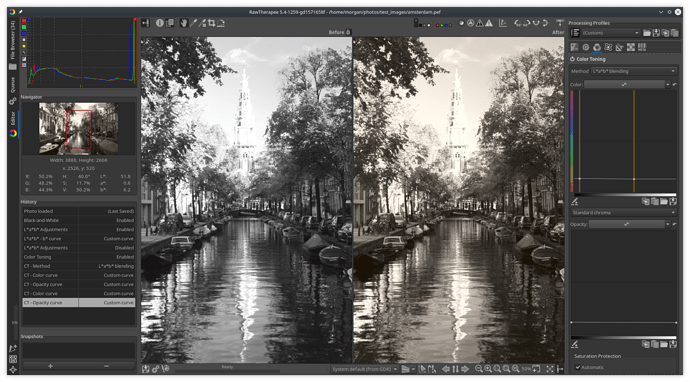Click the Navigator preview thumbnail

78,129
